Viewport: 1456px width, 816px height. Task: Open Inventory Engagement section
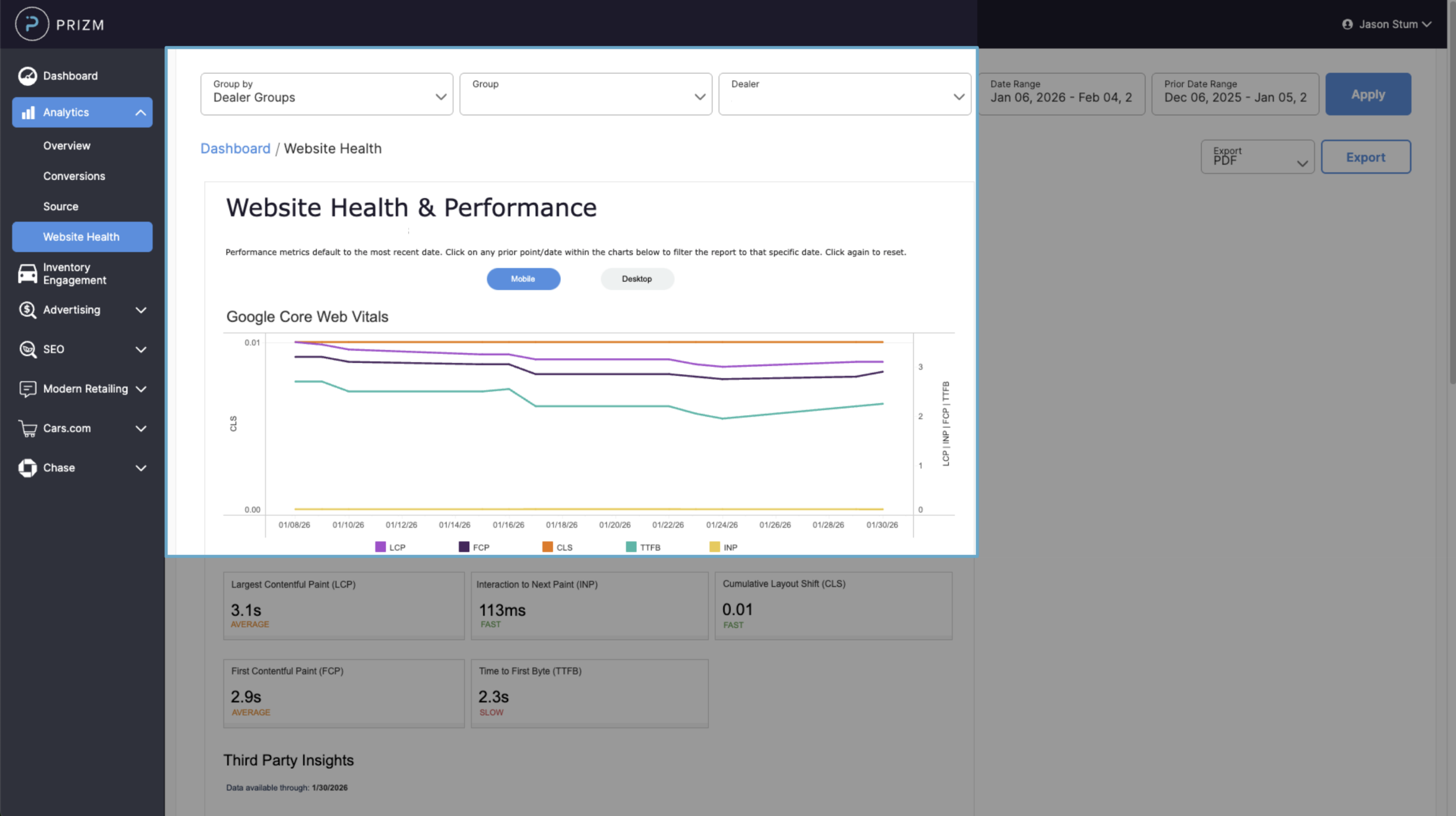pos(82,274)
